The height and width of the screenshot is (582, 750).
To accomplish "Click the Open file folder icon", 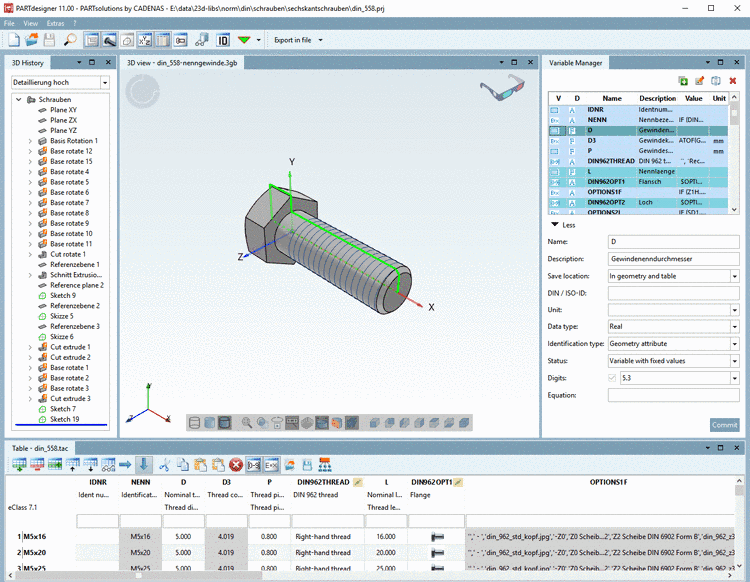I will tap(32, 40).
